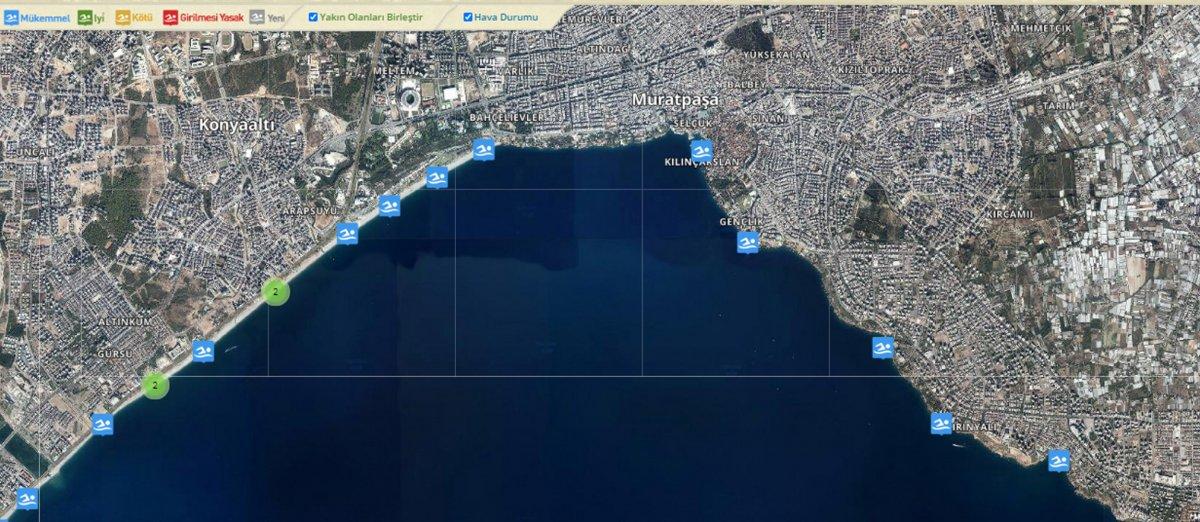This screenshot has height=522, width=1200.
Task: Click the blue Mükemmel legend icon
Action: [12, 17]
